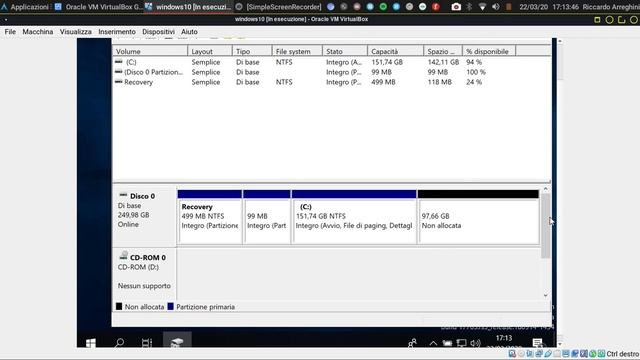Open the Riccardo Arreghini user menu

(x=611, y=7)
